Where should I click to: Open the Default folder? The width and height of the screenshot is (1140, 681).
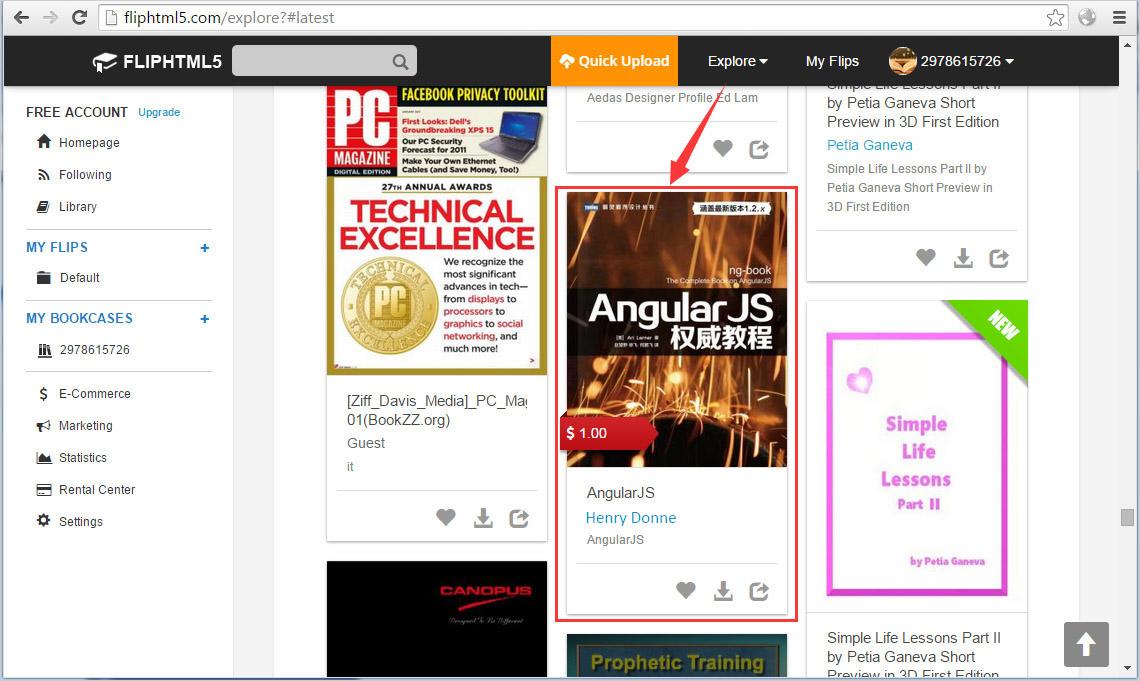tap(68, 278)
